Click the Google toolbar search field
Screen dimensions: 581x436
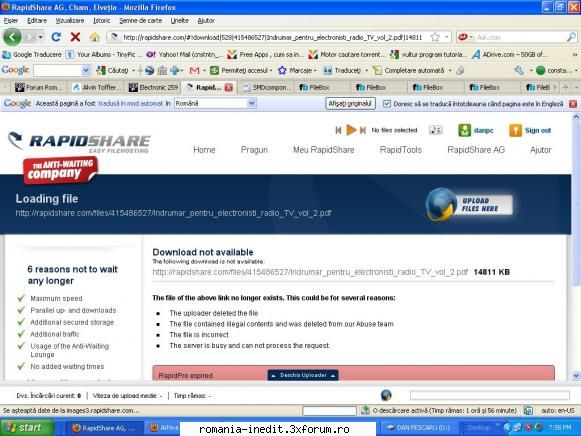click(x=57, y=70)
